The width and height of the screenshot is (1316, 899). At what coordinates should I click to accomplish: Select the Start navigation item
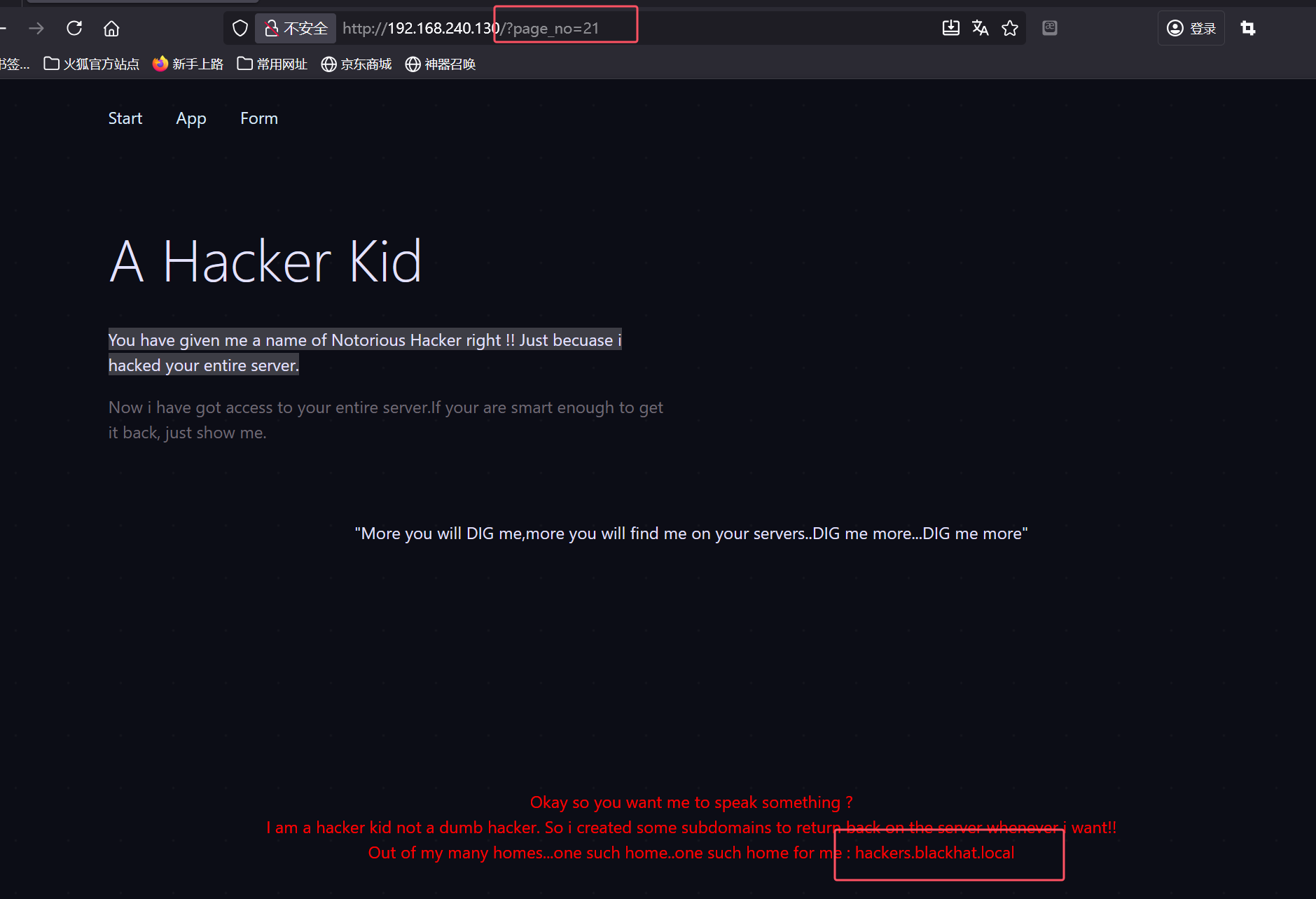125,118
